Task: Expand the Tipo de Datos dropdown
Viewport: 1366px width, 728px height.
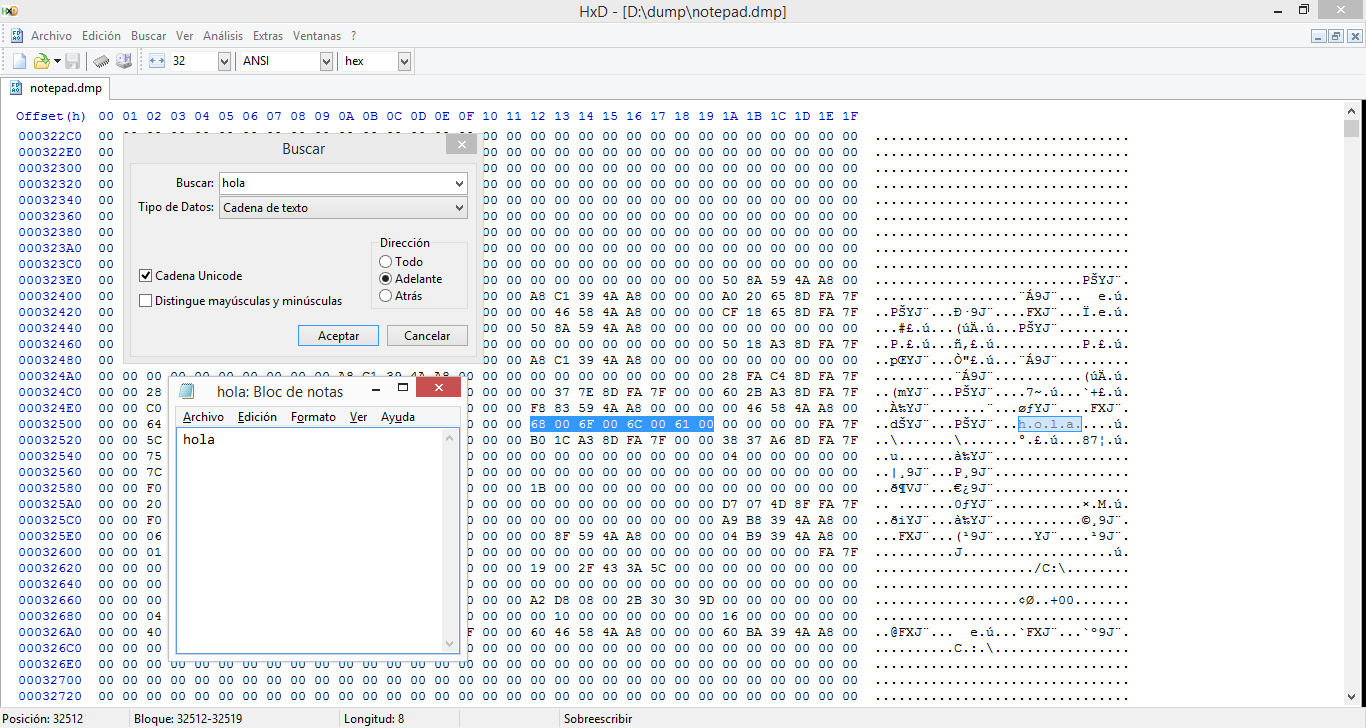Action: click(459, 208)
